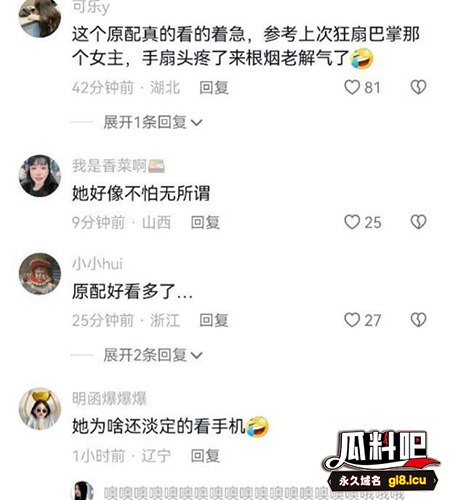Reply to the 辽宁 comment posted 1小时前
This screenshot has width=450, height=500.
[x=205, y=455]
